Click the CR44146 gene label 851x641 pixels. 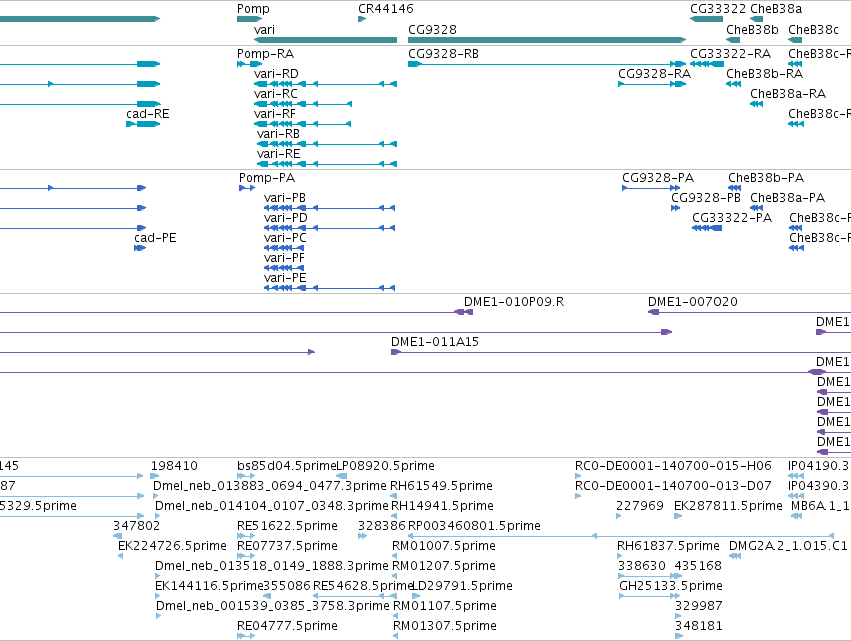point(385,9)
